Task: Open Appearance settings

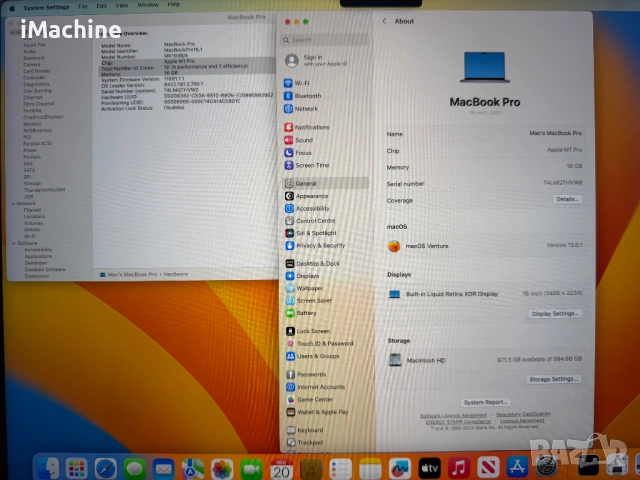Action: tap(307, 196)
